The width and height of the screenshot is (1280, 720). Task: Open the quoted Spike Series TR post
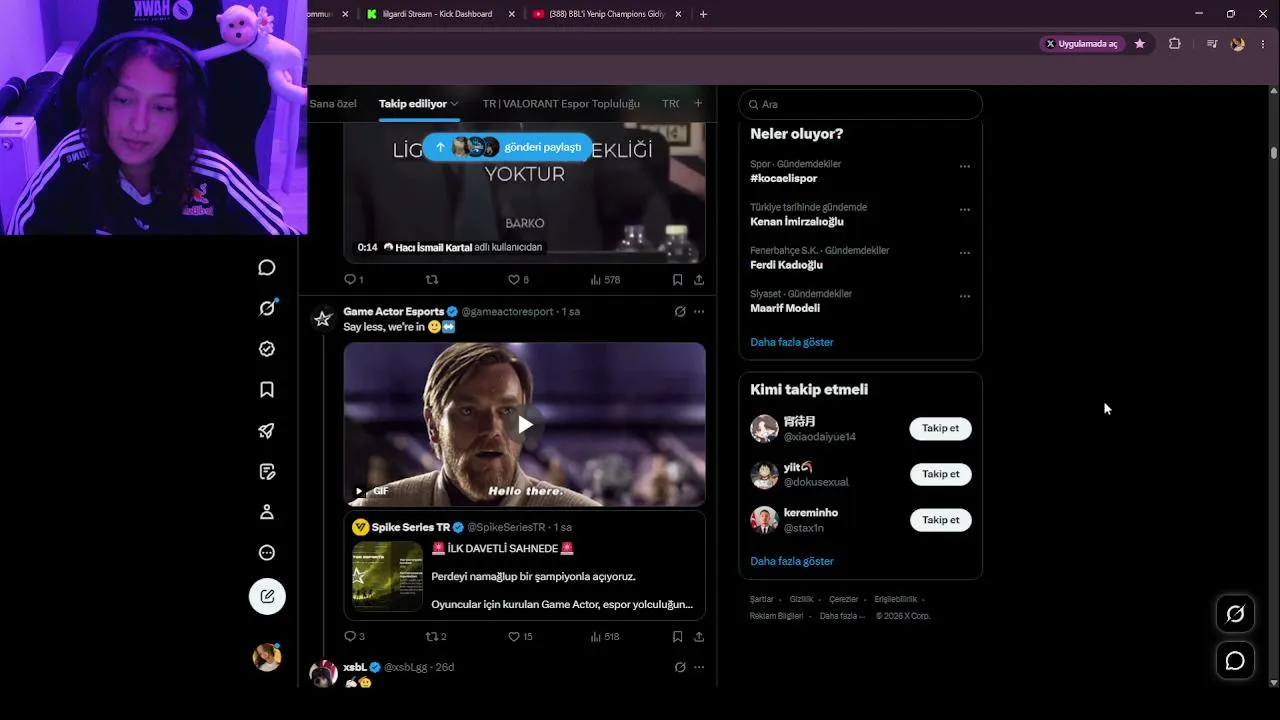click(x=525, y=566)
